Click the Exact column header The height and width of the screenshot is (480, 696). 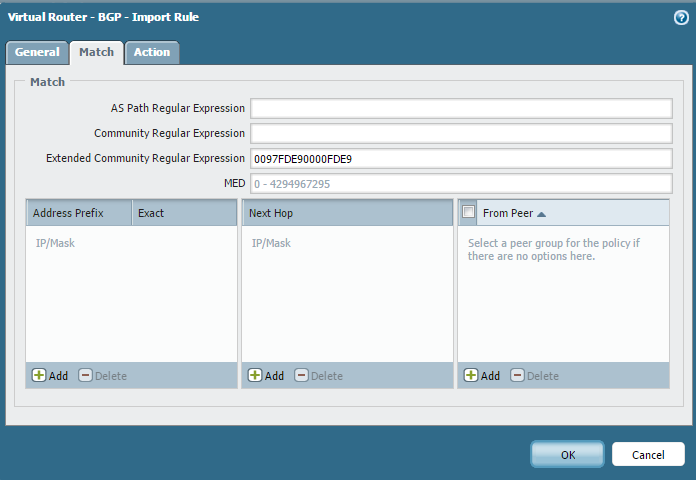pos(185,213)
